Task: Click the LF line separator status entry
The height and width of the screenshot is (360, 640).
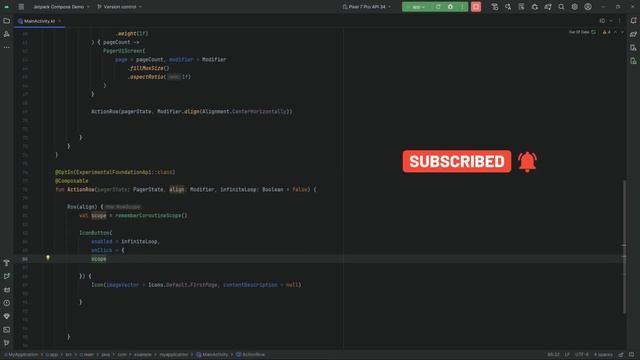Action: point(567,355)
